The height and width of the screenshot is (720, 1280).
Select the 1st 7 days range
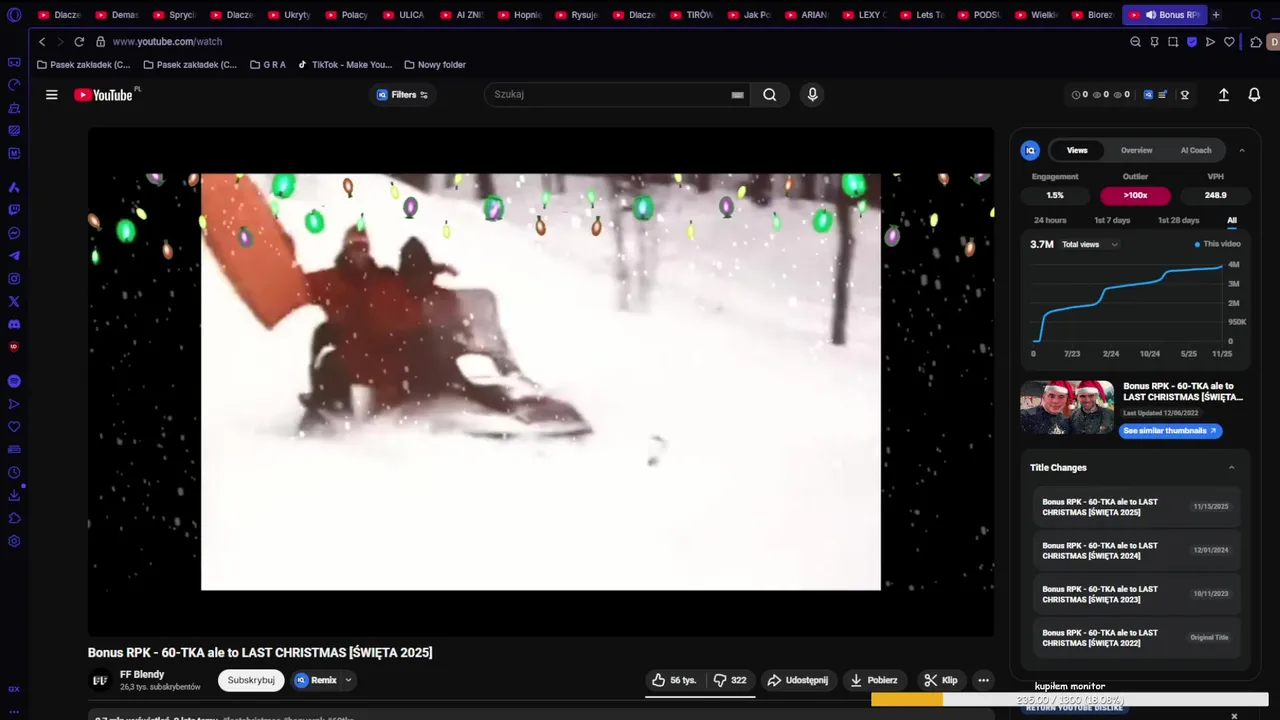click(x=1112, y=220)
